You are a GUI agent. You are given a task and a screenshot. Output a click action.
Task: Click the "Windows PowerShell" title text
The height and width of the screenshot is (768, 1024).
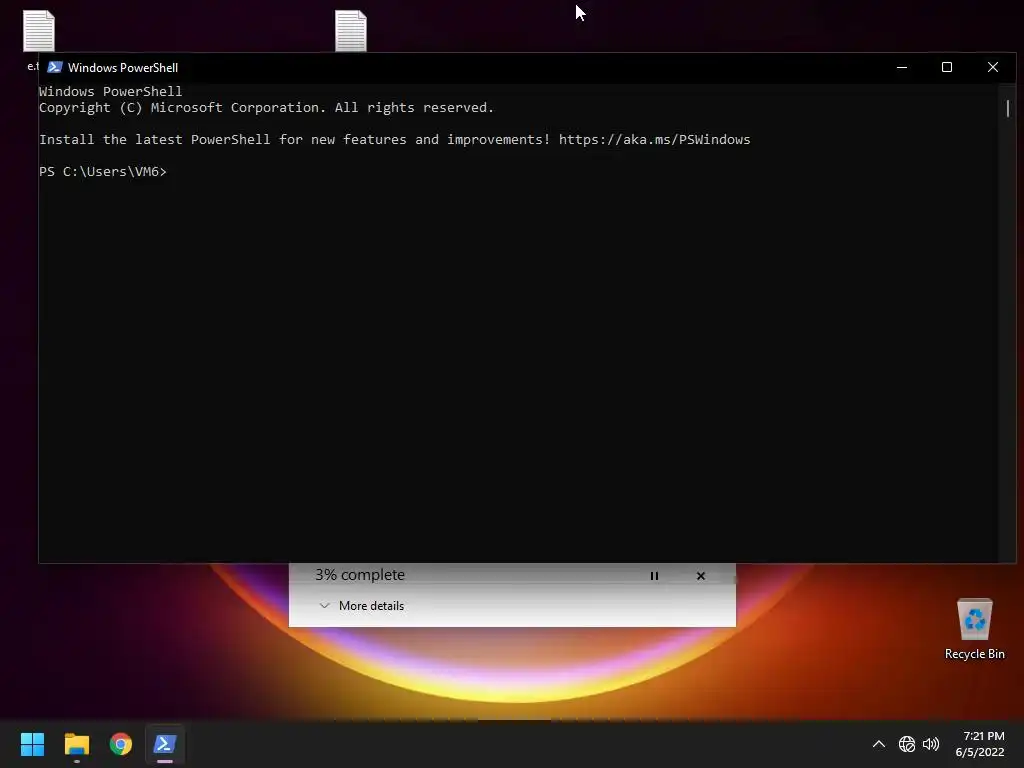point(123,67)
